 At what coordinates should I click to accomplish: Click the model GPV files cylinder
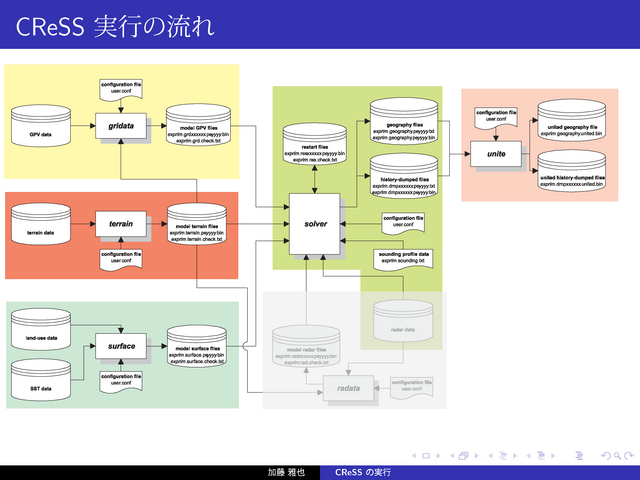[198, 125]
